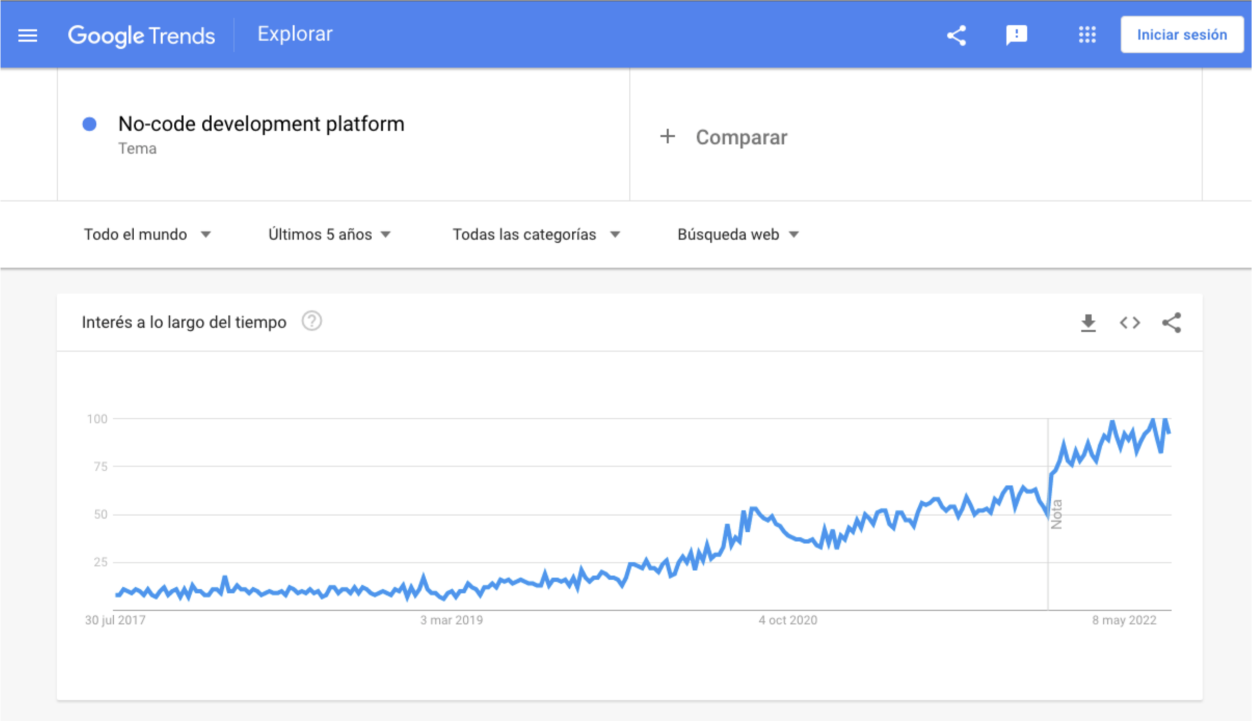Share the interest over time chart
The width and height of the screenshot is (1252, 721).
(x=1172, y=323)
